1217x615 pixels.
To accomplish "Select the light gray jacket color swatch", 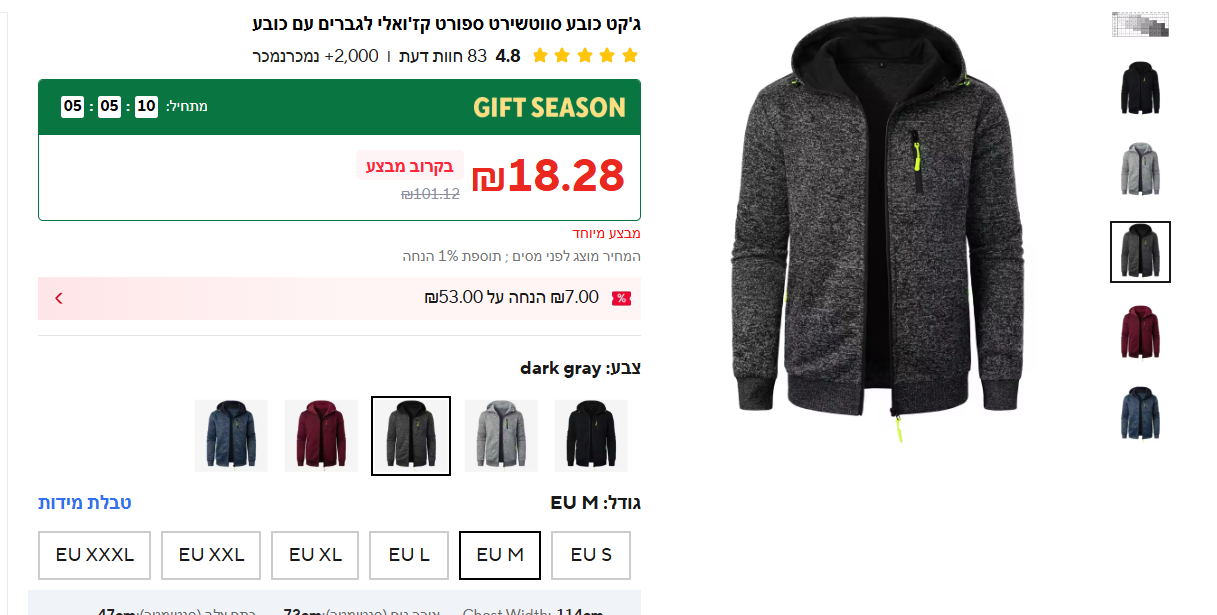I will pyautogui.click(x=501, y=436).
